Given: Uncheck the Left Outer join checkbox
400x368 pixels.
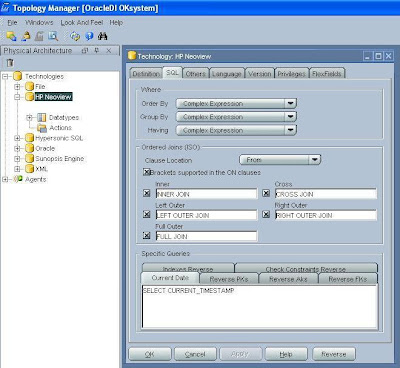Looking at the screenshot, I should click(x=147, y=214).
